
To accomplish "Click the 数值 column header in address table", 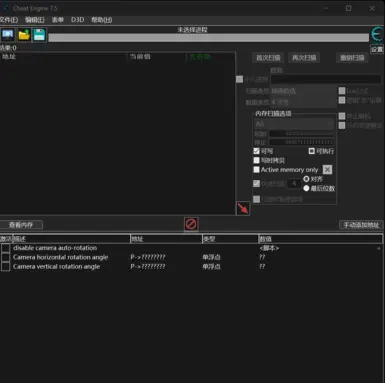I will tap(320, 239).
